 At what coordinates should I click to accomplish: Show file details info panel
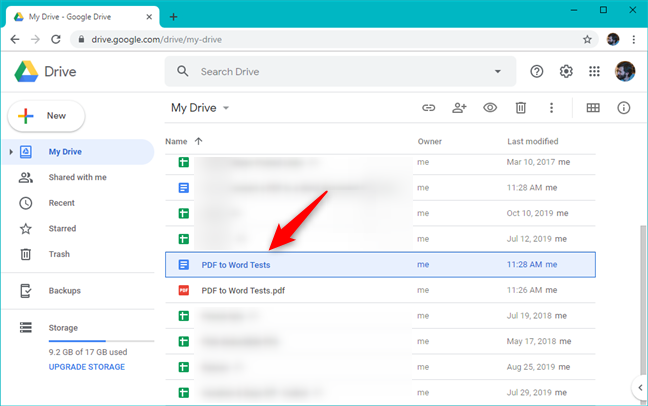(x=624, y=108)
